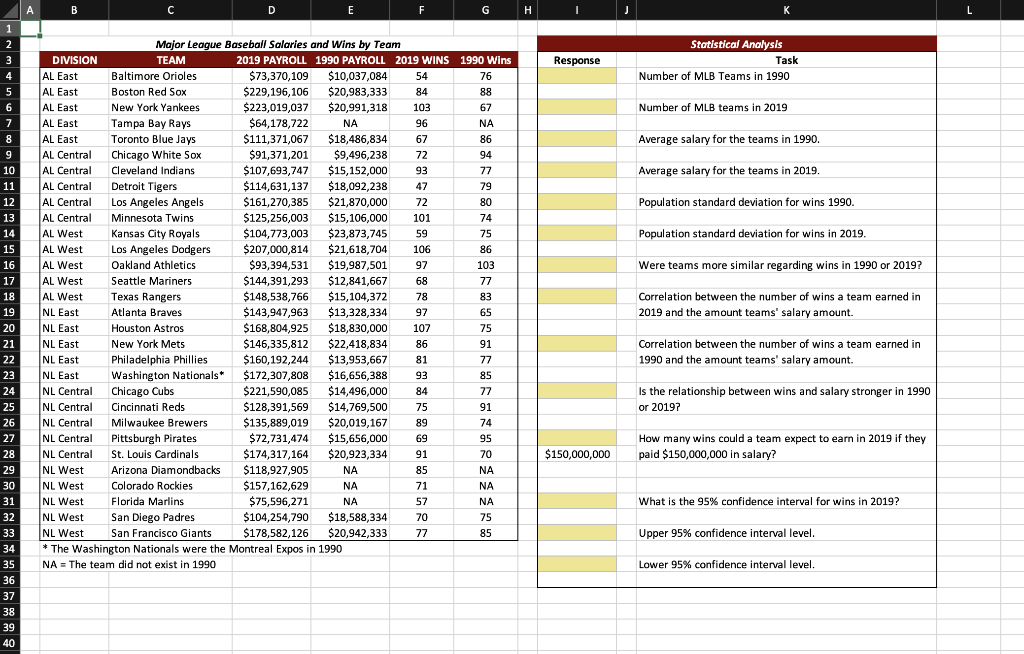Select the Washington Nationals* cell
Screen dimensions: 1024x654
tap(170, 375)
